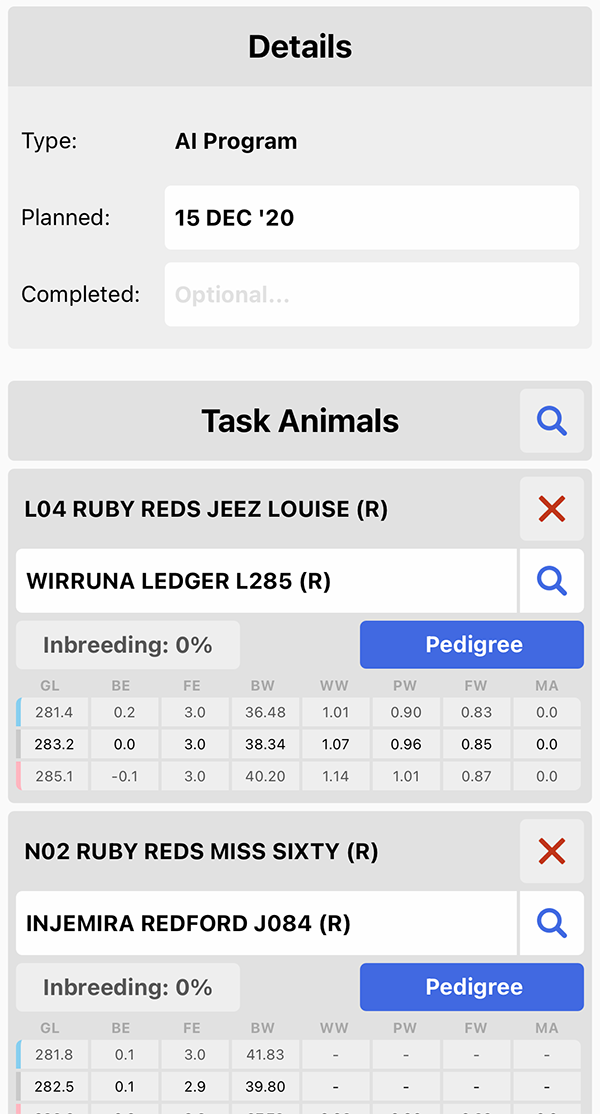Image resolution: width=600 pixels, height=1114 pixels.
Task: Open Pedigree for Jeez Louise mating
Action: (472, 645)
